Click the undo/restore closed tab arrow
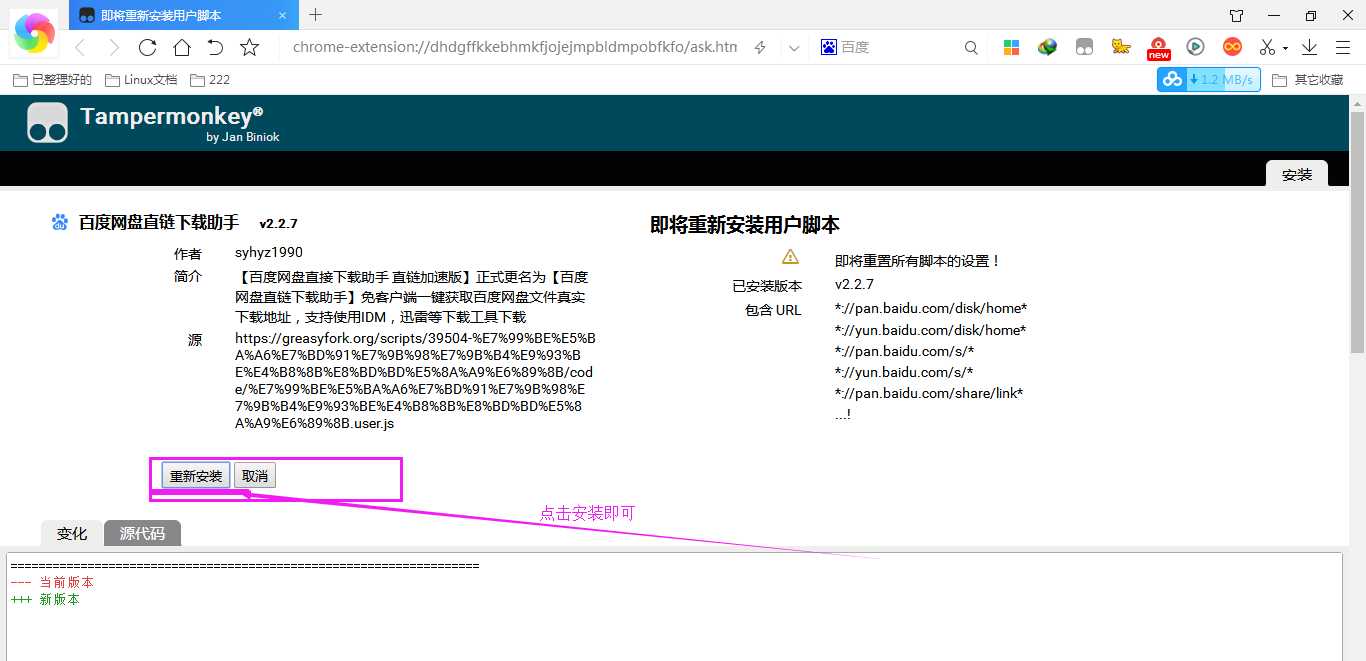 pos(215,47)
